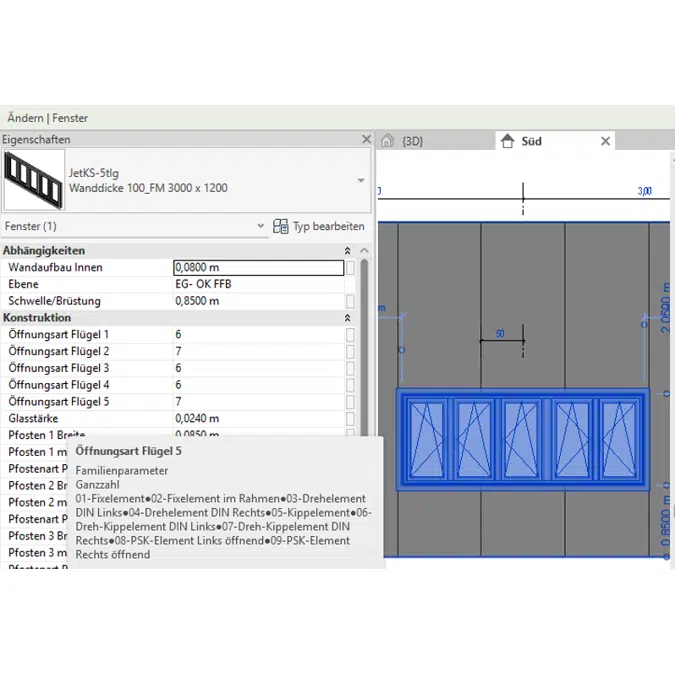
Task: Select the fifth window sash in elevation
Action: [x=618, y=440]
